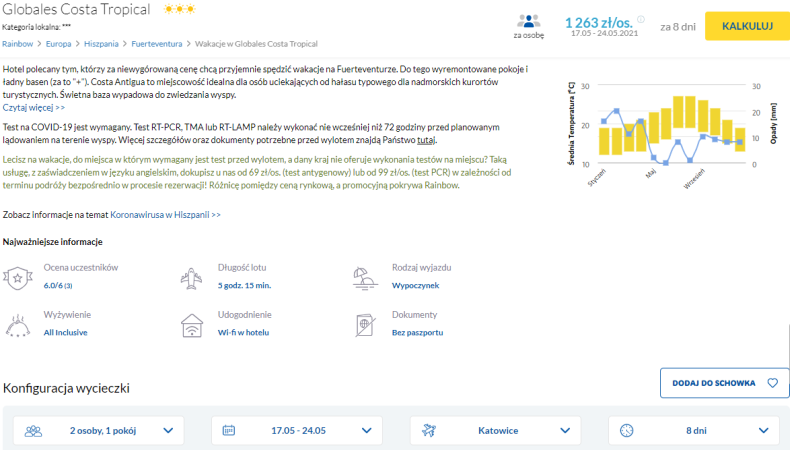The image size is (790, 450).
Task: Click the 'DODAJ DO SCHOWKA' button
Action: tap(725, 383)
